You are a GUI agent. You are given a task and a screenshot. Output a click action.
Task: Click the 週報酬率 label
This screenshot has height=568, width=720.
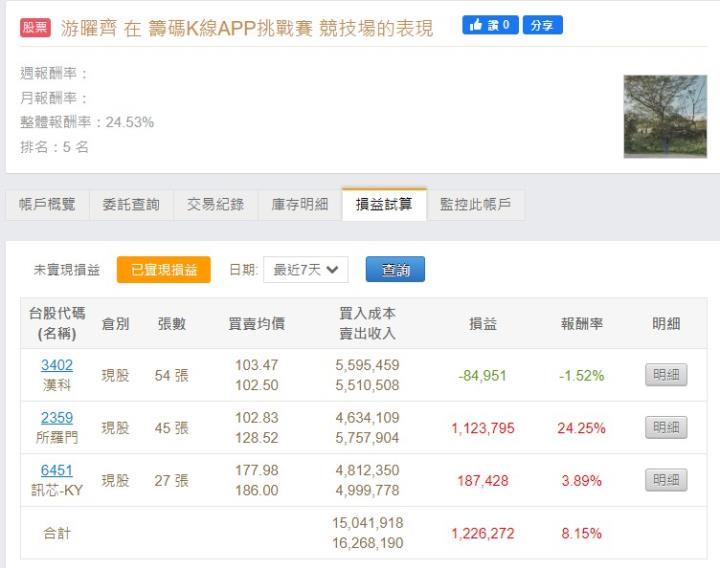pyautogui.click(x=54, y=73)
